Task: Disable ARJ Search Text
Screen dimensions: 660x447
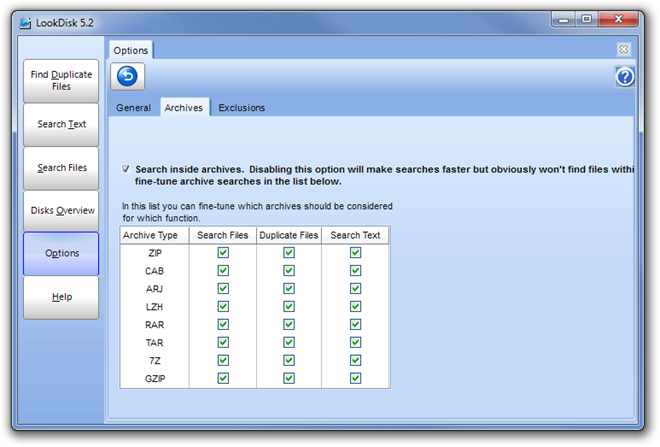Action: tap(355, 289)
